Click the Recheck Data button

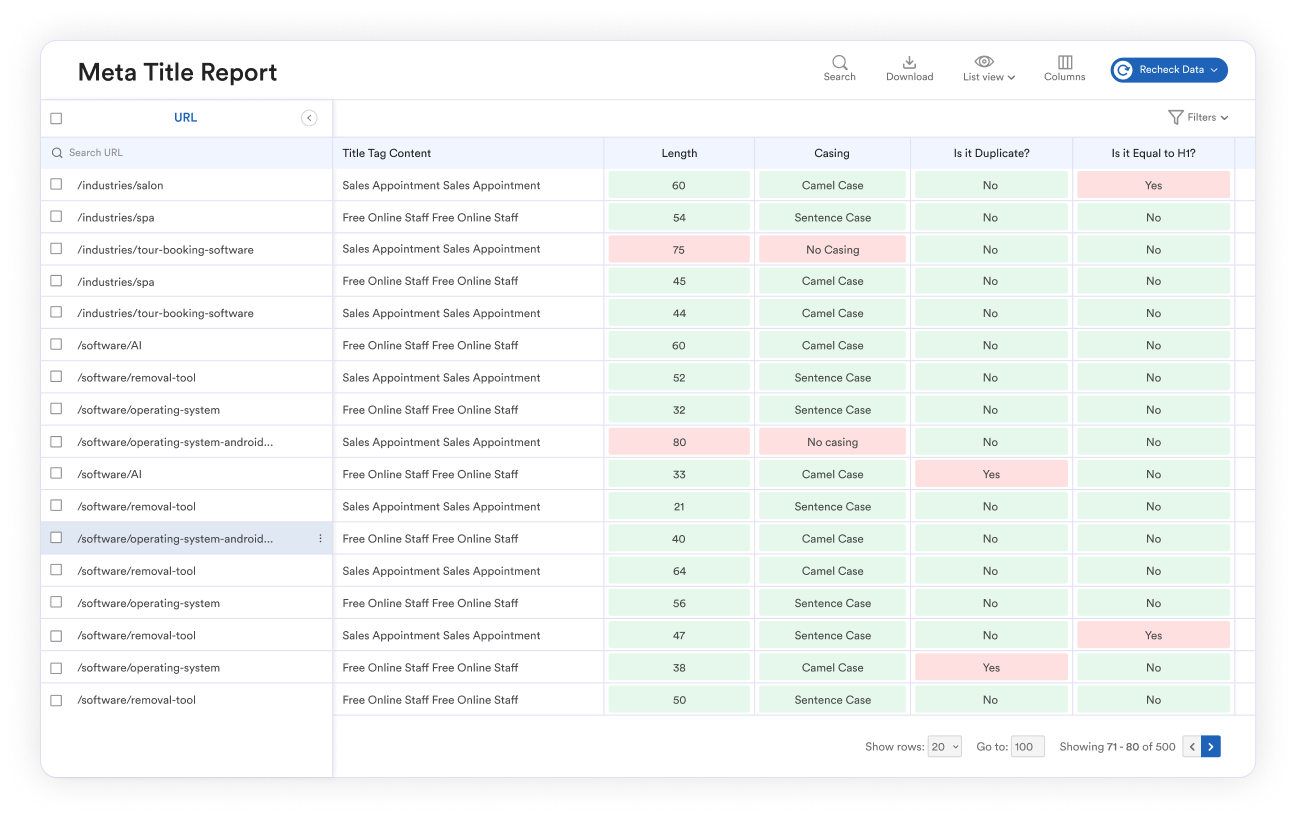(x=1163, y=70)
